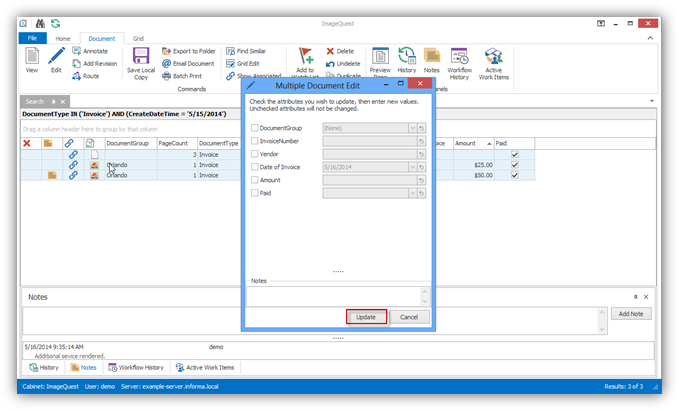Check the Vendor attribute box

click(x=255, y=154)
